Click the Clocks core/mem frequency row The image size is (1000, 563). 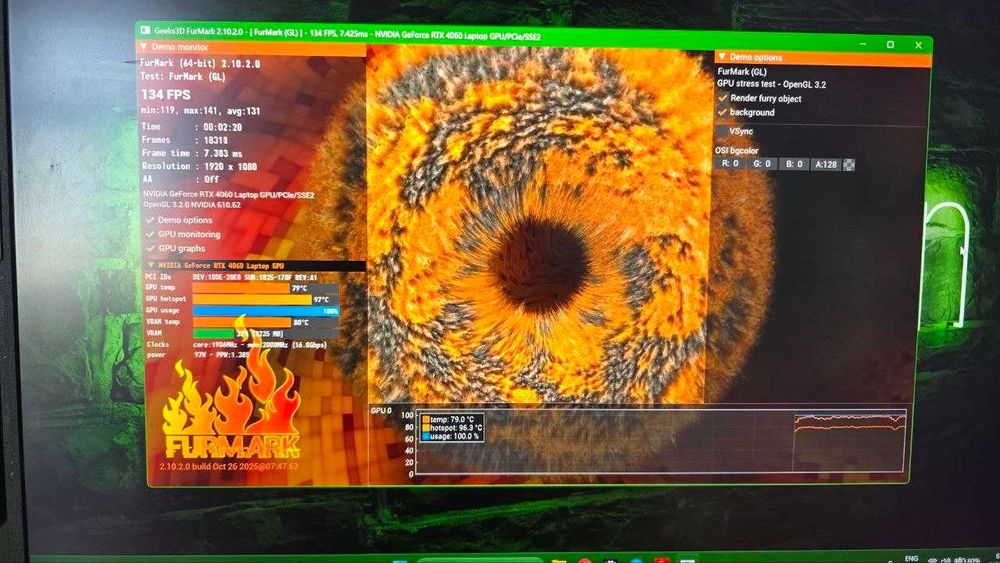coord(236,344)
